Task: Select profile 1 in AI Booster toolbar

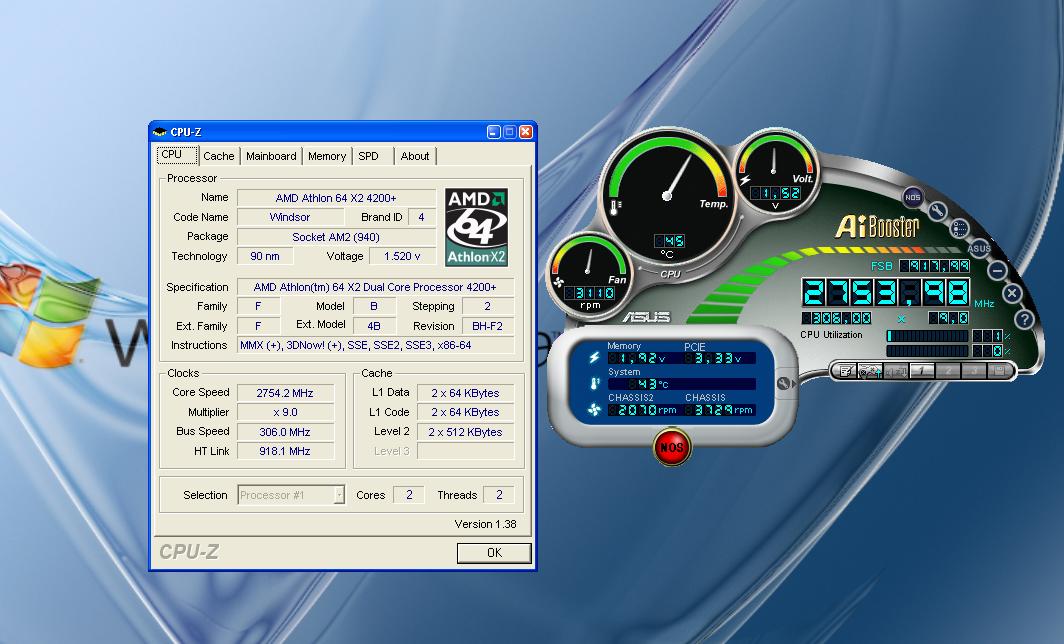Action: tap(922, 371)
